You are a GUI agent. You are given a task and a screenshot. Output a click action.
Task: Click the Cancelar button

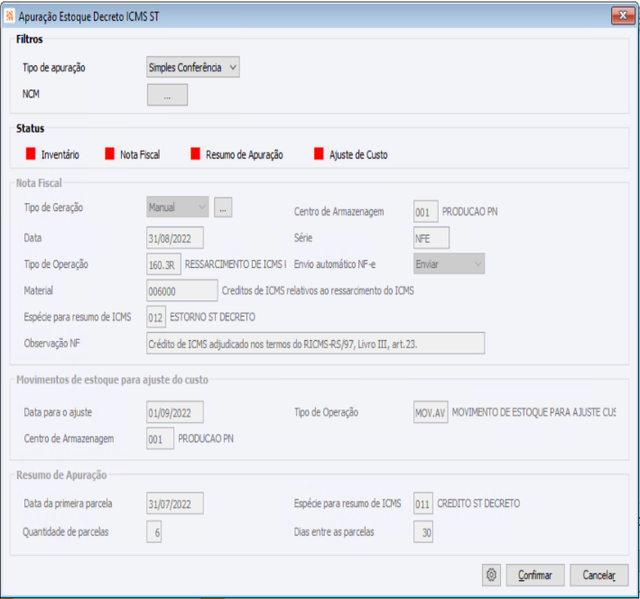coord(599,575)
